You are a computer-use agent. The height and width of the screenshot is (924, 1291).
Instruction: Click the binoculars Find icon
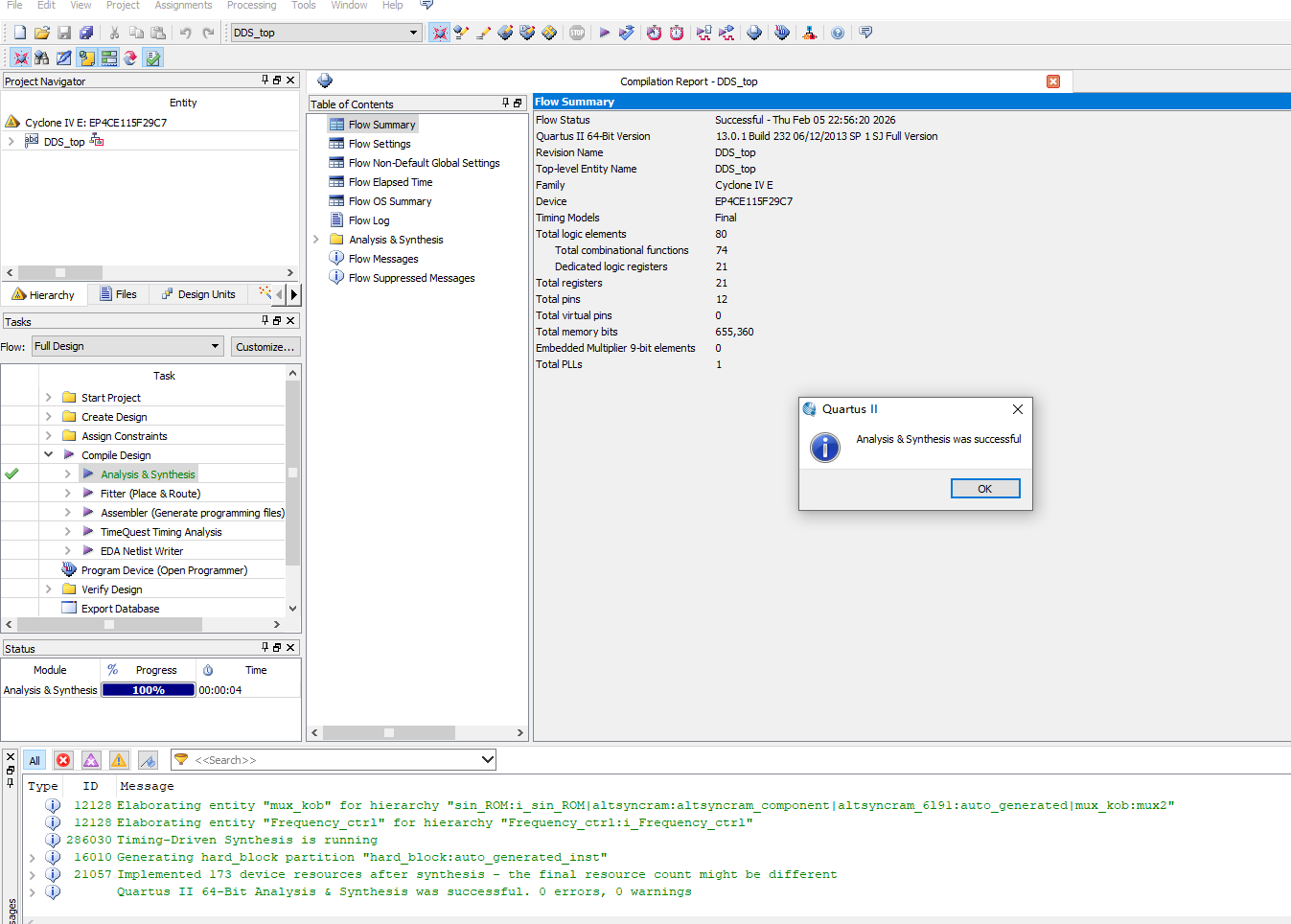tap(41, 58)
